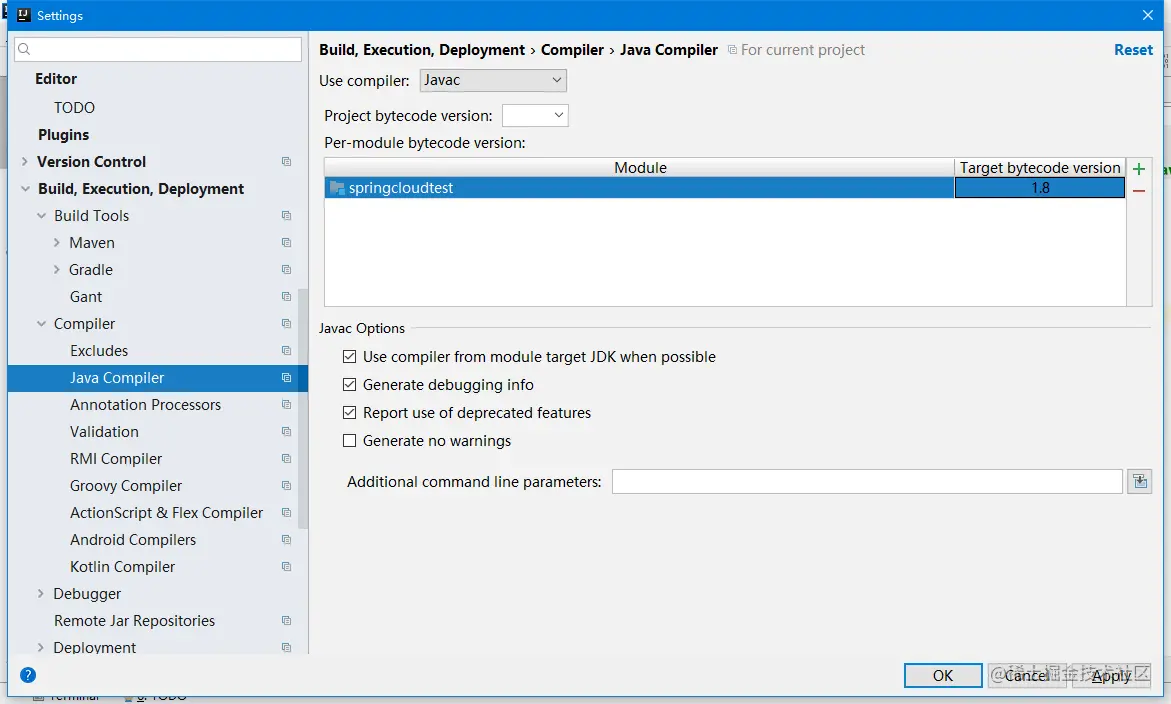The width and height of the screenshot is (1171, 704).
Task: Click project-level icon next to Validation
Action: click(x=286, y=432)
